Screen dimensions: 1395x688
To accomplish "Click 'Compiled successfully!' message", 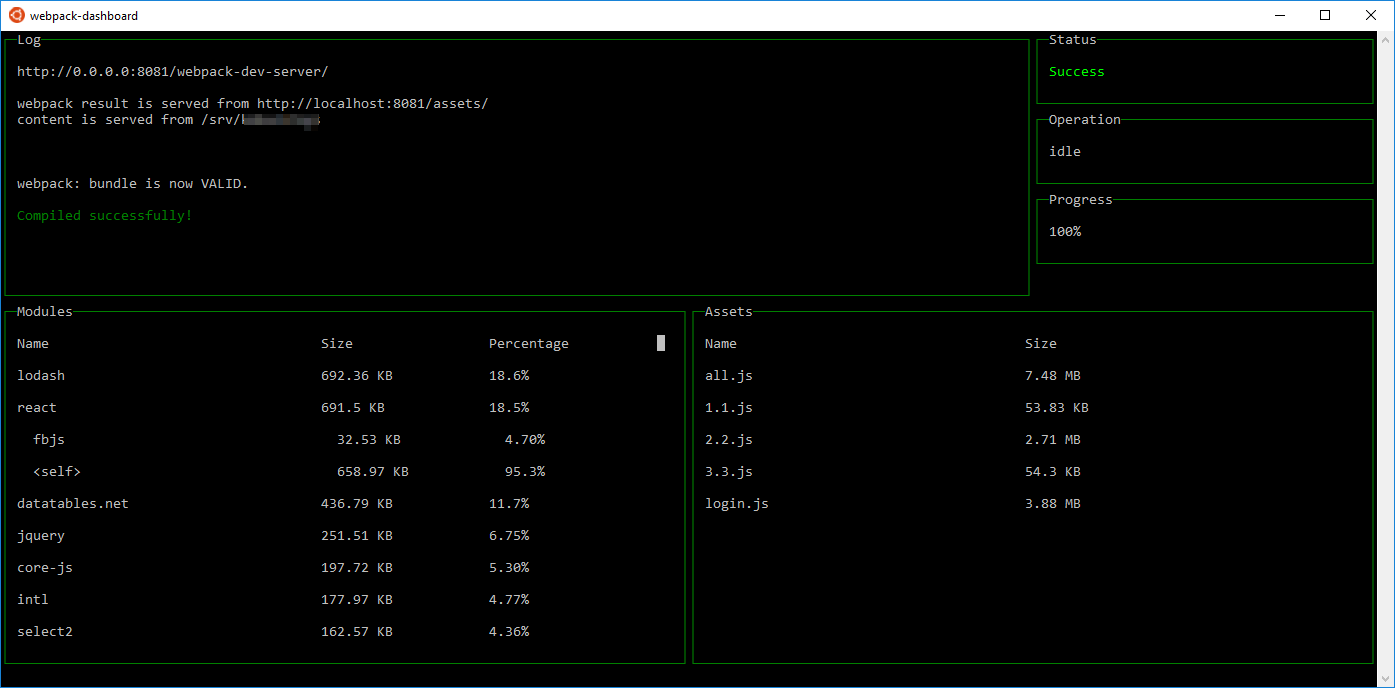I will pos(104,216).
